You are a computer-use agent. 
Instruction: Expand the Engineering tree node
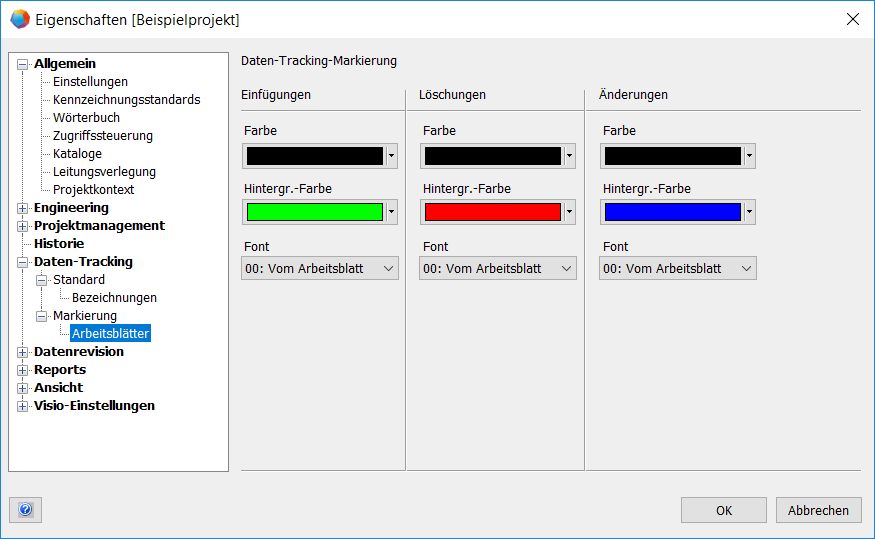tap(23, 208)
